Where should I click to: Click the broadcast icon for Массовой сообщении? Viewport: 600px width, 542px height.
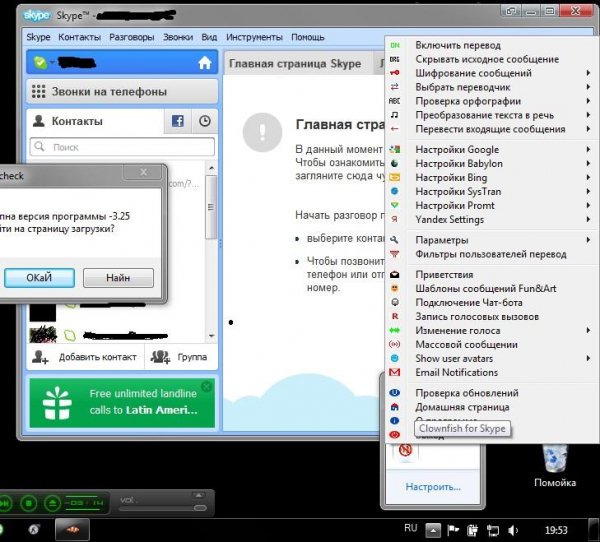(x=395, y=344)
